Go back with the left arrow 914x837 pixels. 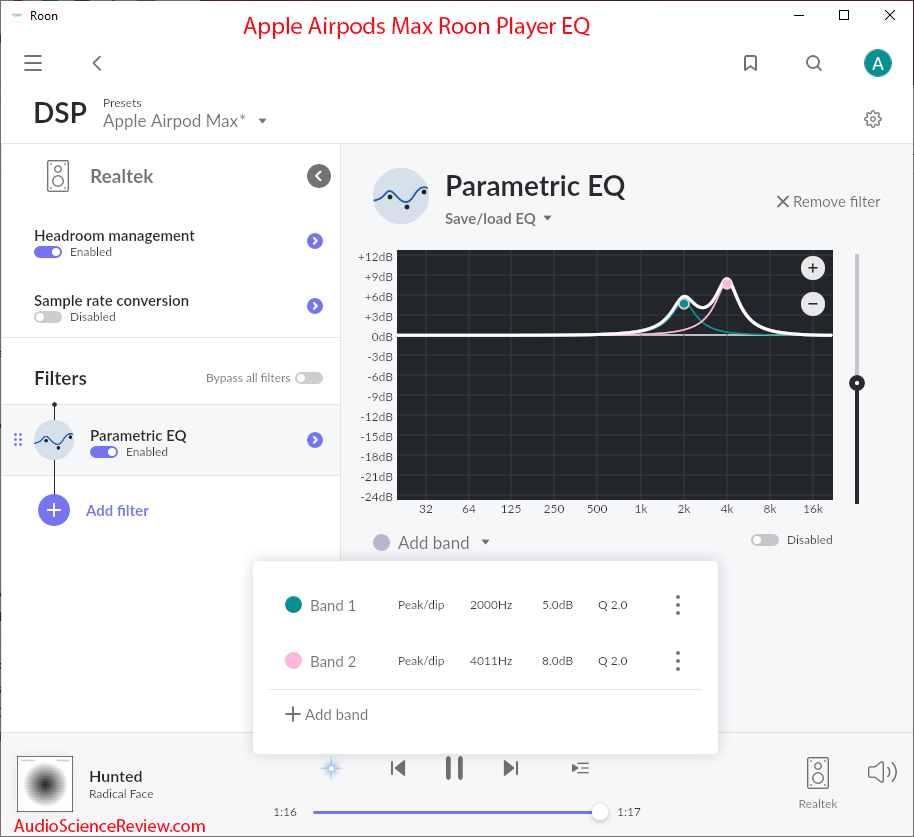97,63
